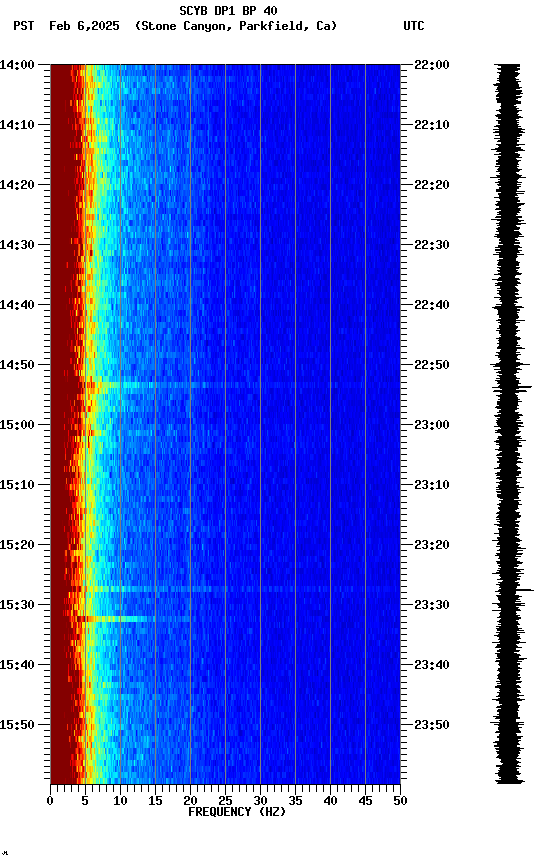Click the UTC timezone label

coord(414,26)
